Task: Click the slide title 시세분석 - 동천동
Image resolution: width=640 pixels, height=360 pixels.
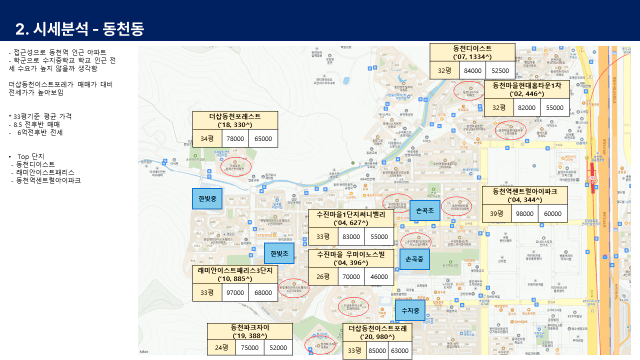Action: (80, 29)
